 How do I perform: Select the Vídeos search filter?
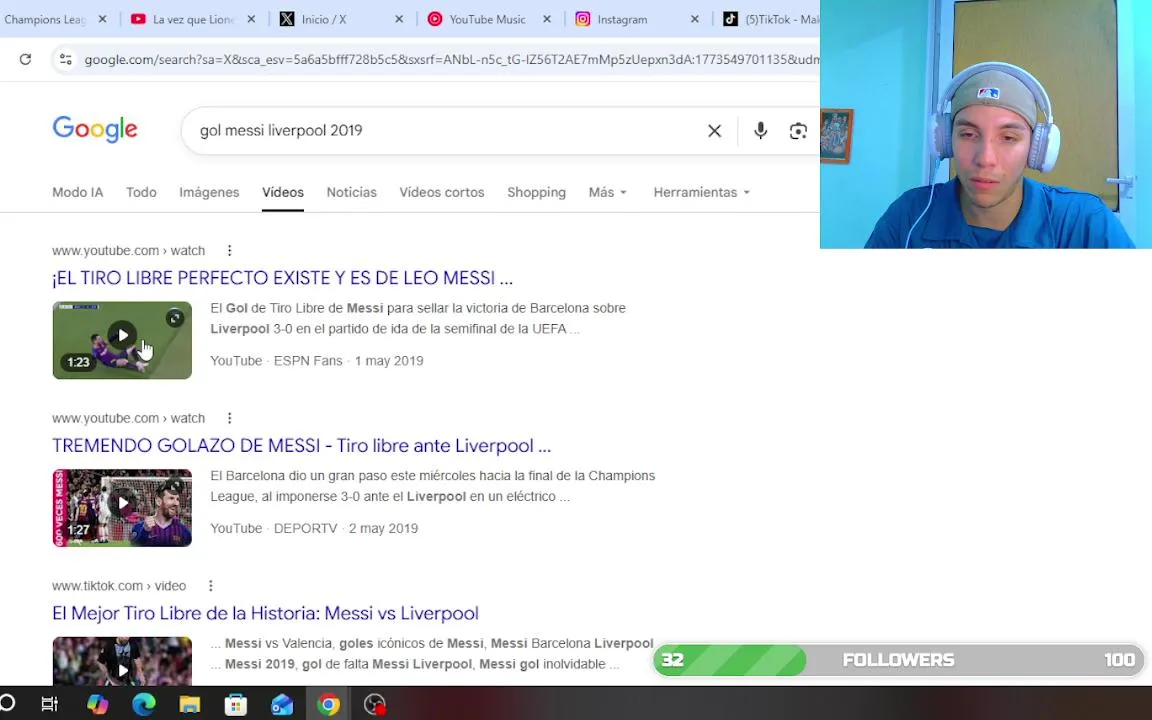coord(283,192)
